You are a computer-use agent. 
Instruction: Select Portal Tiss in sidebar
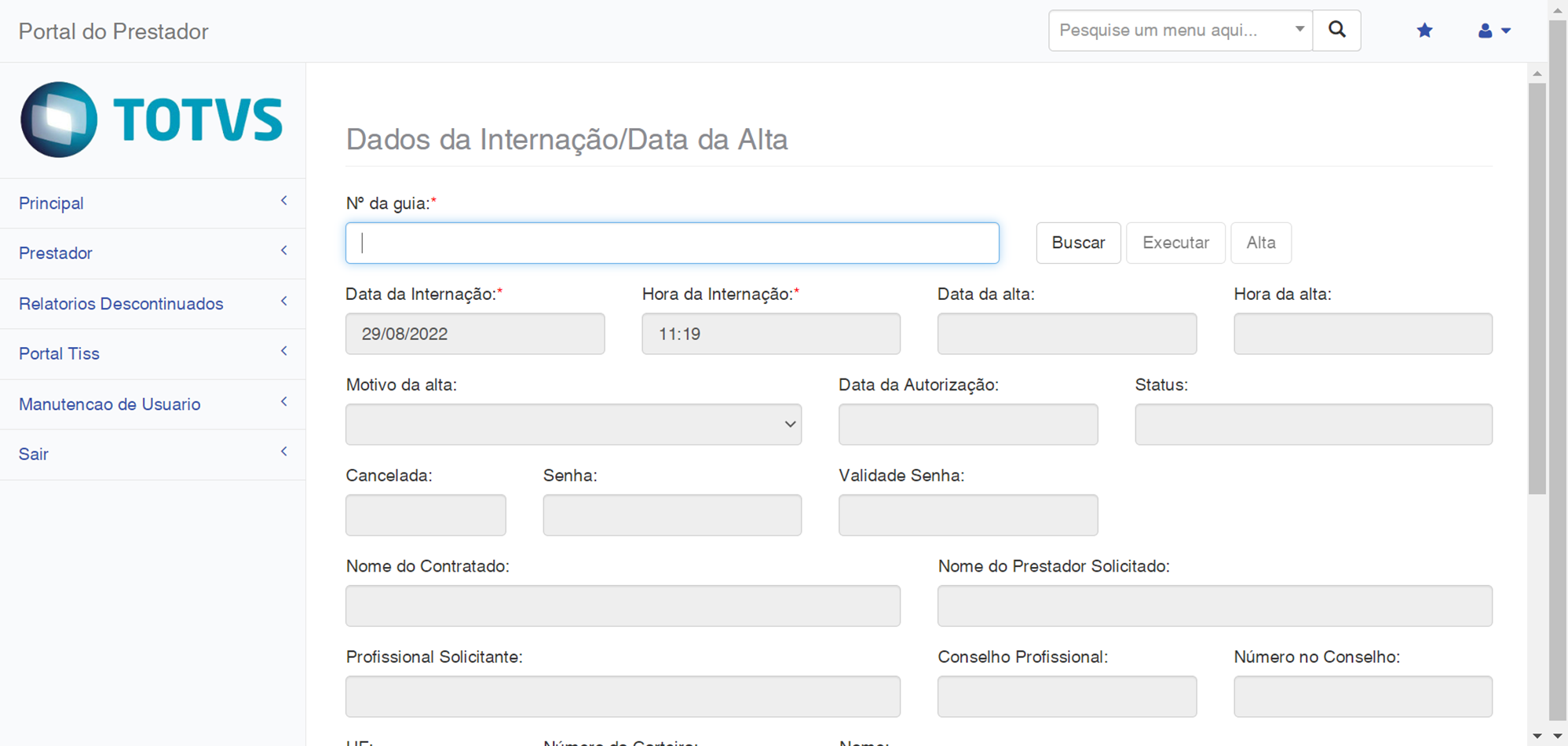(x=59, y=353)
